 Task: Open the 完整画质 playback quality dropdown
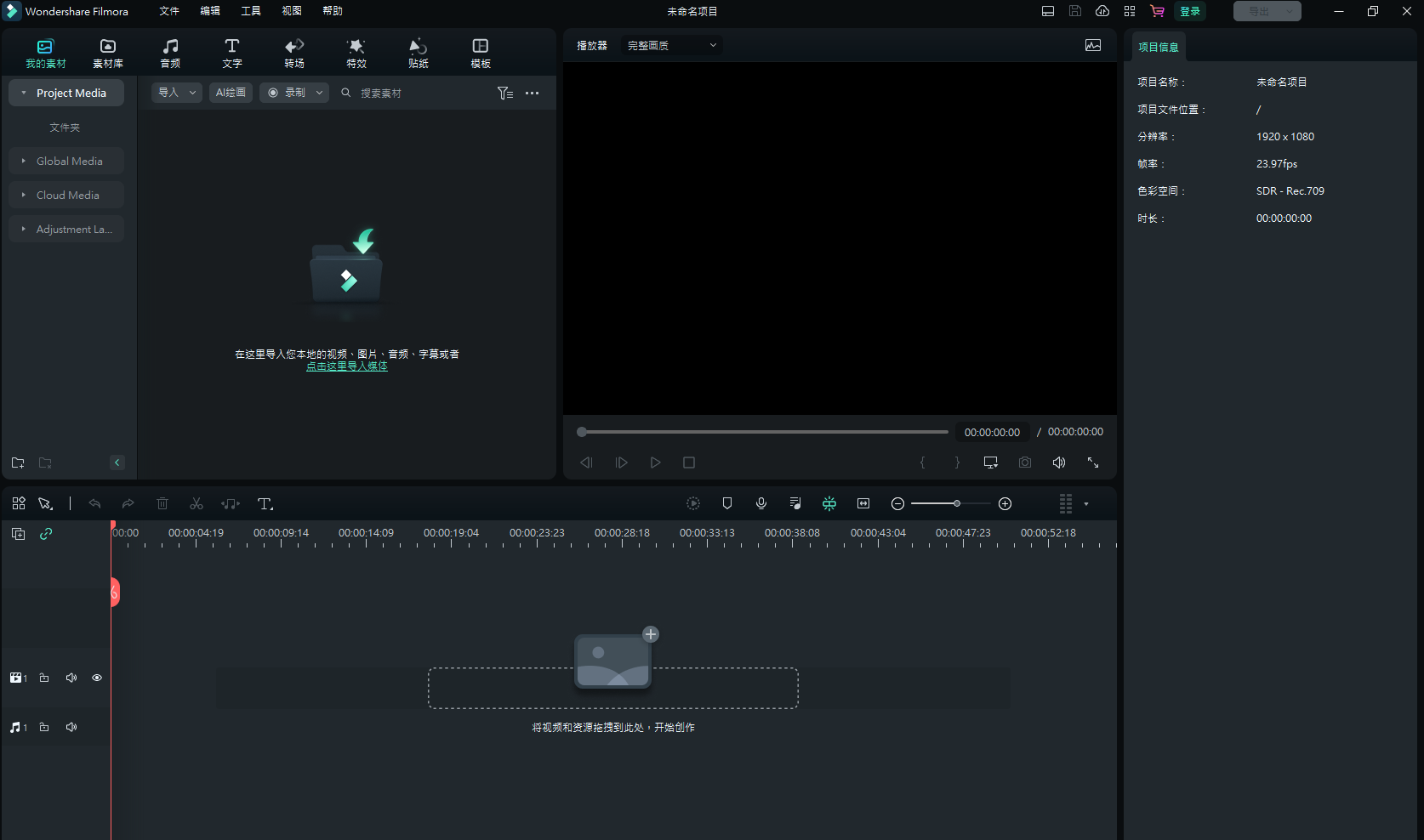pyautogui.click(x=672, y=45)
